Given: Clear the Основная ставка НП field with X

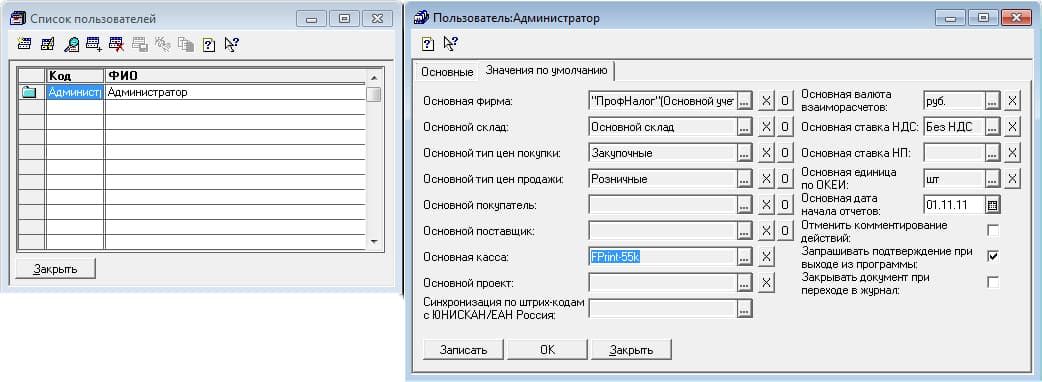Looking at the screenshot, I should pyautogui.click(x=1011, y=153).
